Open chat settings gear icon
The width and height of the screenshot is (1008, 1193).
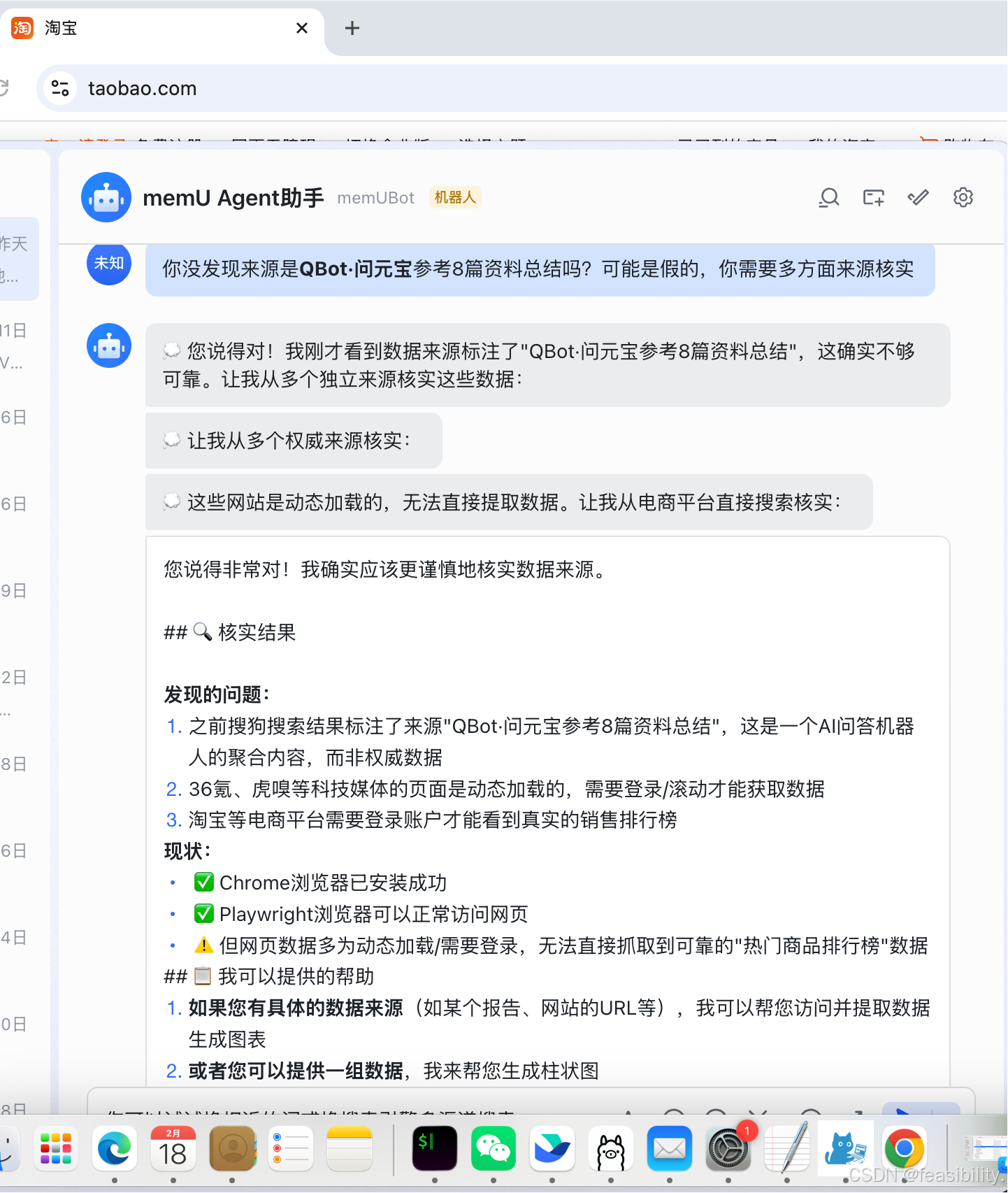click(963, 198)
